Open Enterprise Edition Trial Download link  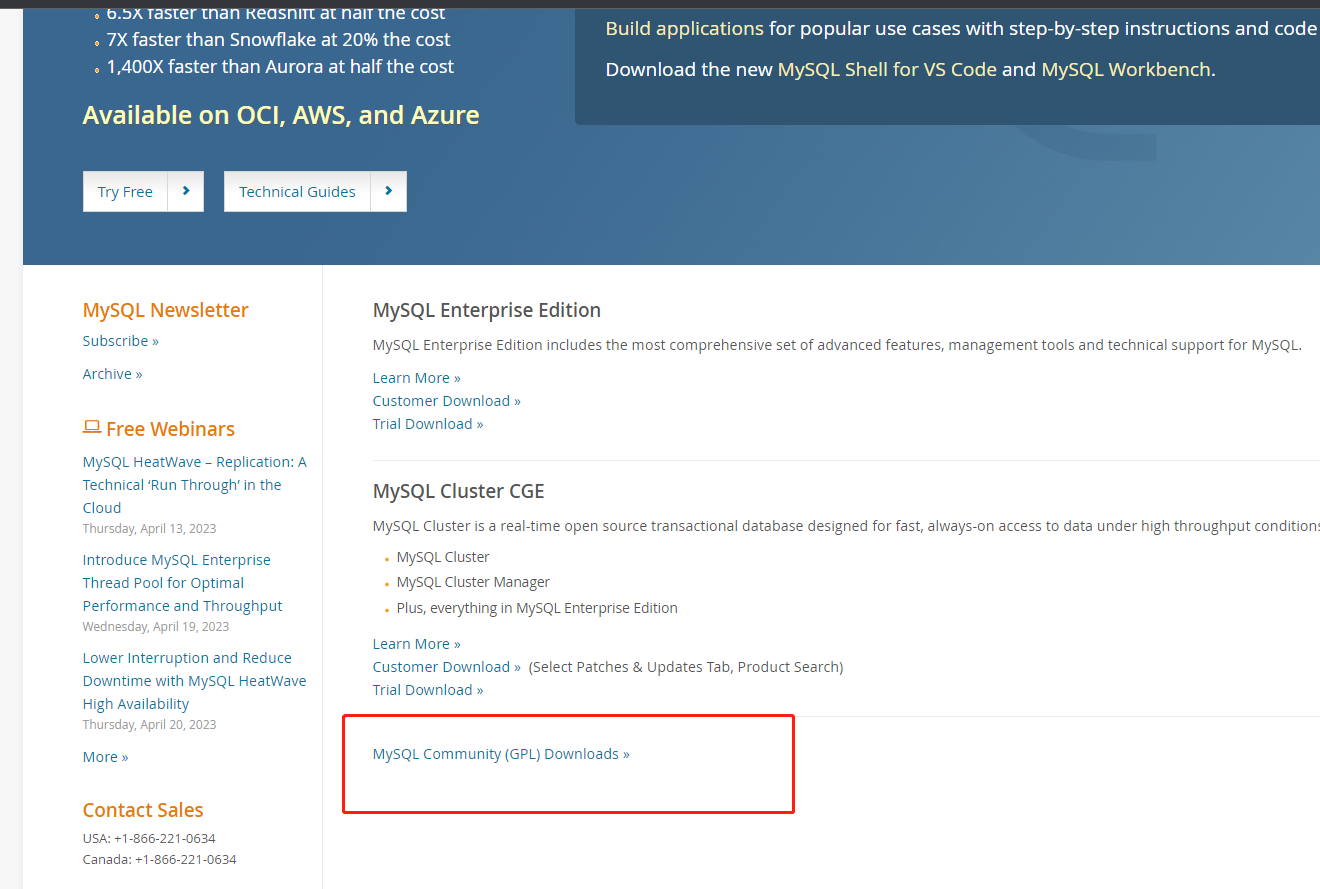(x=428, y=424)
